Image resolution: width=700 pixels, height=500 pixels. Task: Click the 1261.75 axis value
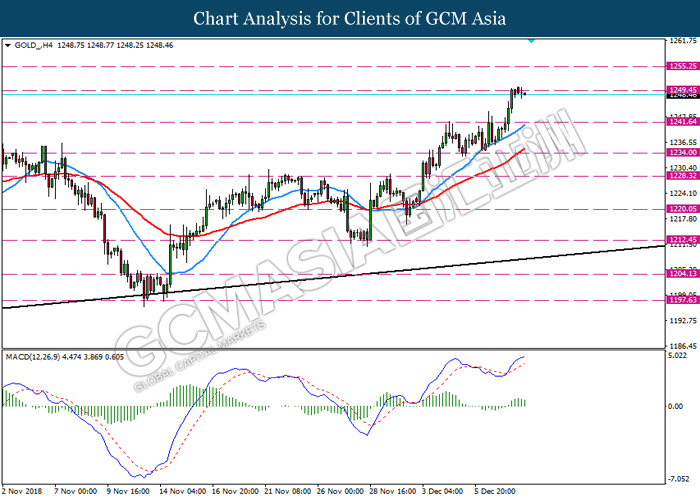(x=683, y=41)
